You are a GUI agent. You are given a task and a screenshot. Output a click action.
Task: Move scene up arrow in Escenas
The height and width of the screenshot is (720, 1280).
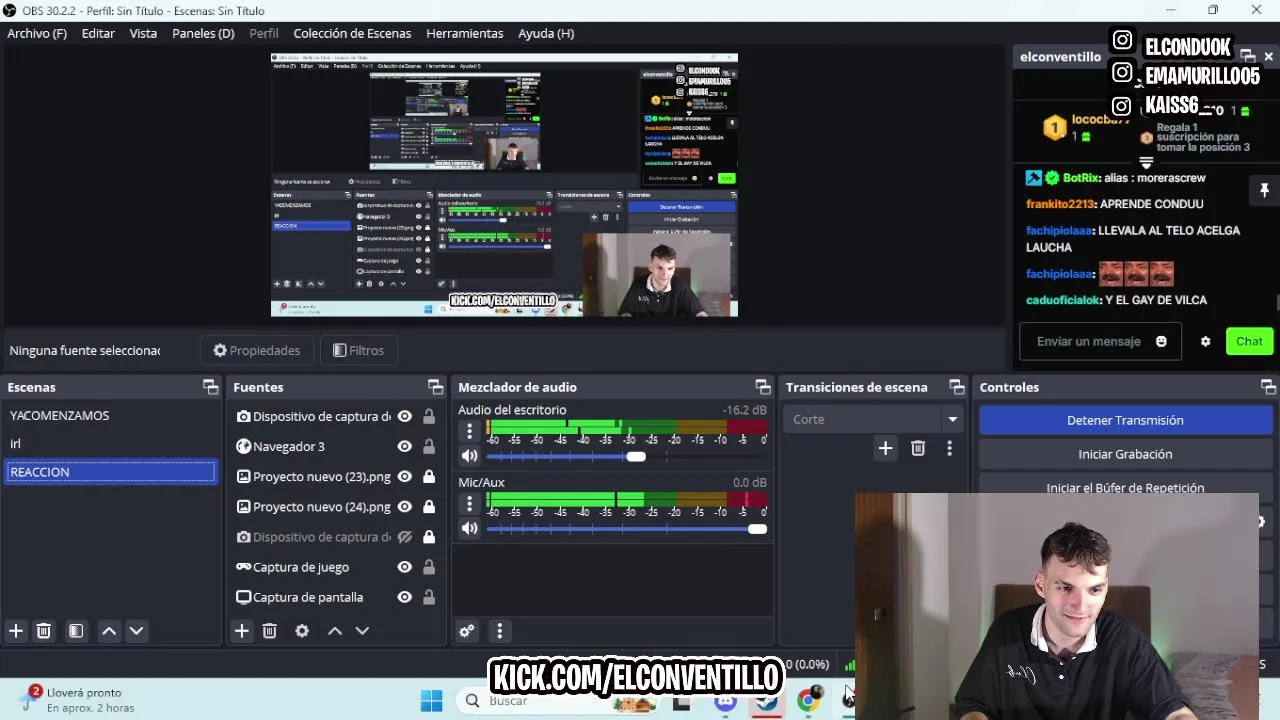click(109, 631)
